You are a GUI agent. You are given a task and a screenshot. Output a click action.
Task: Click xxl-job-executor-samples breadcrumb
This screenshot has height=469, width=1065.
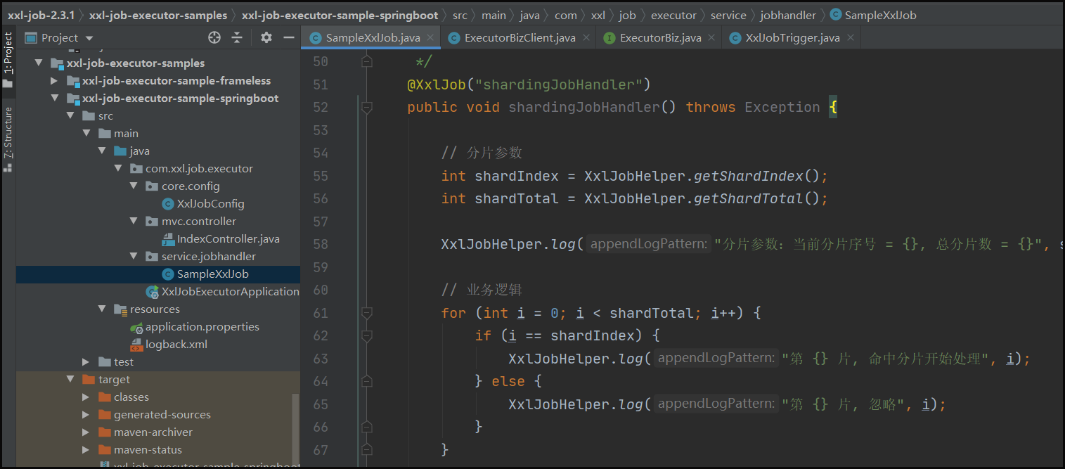156,14
